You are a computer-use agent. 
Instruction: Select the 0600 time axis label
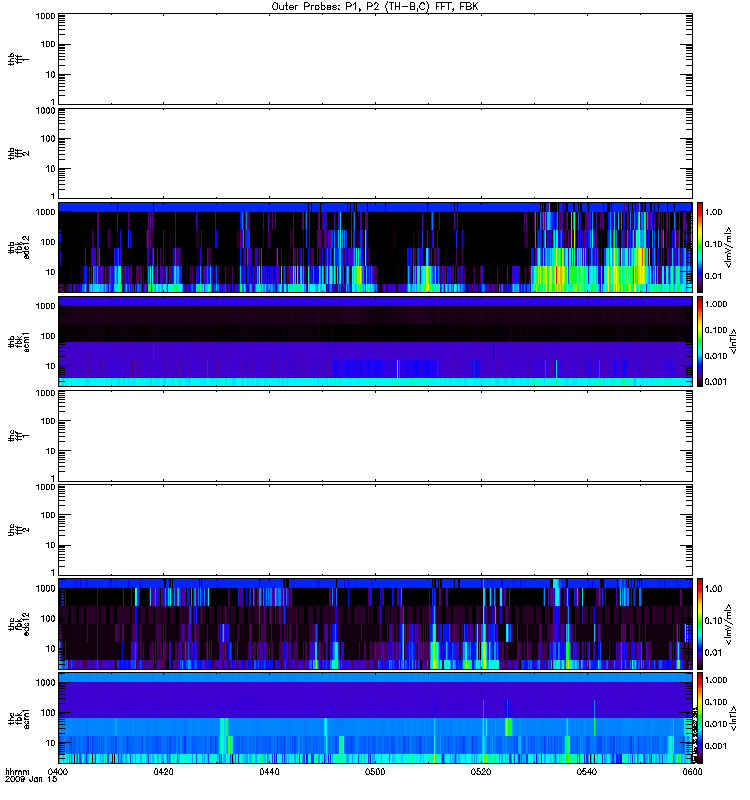click(x=692, y=772)
